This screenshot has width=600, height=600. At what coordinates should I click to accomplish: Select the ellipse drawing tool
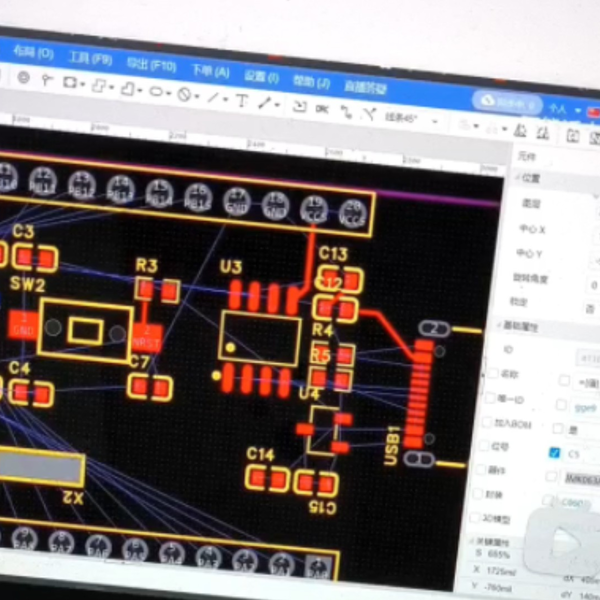pyautogui.click(x=156, y=91)
